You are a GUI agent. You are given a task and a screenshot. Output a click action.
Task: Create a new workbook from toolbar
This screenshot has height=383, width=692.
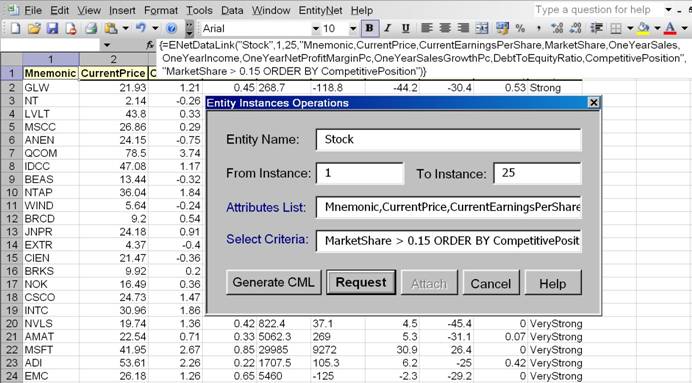tap(15, 29)
